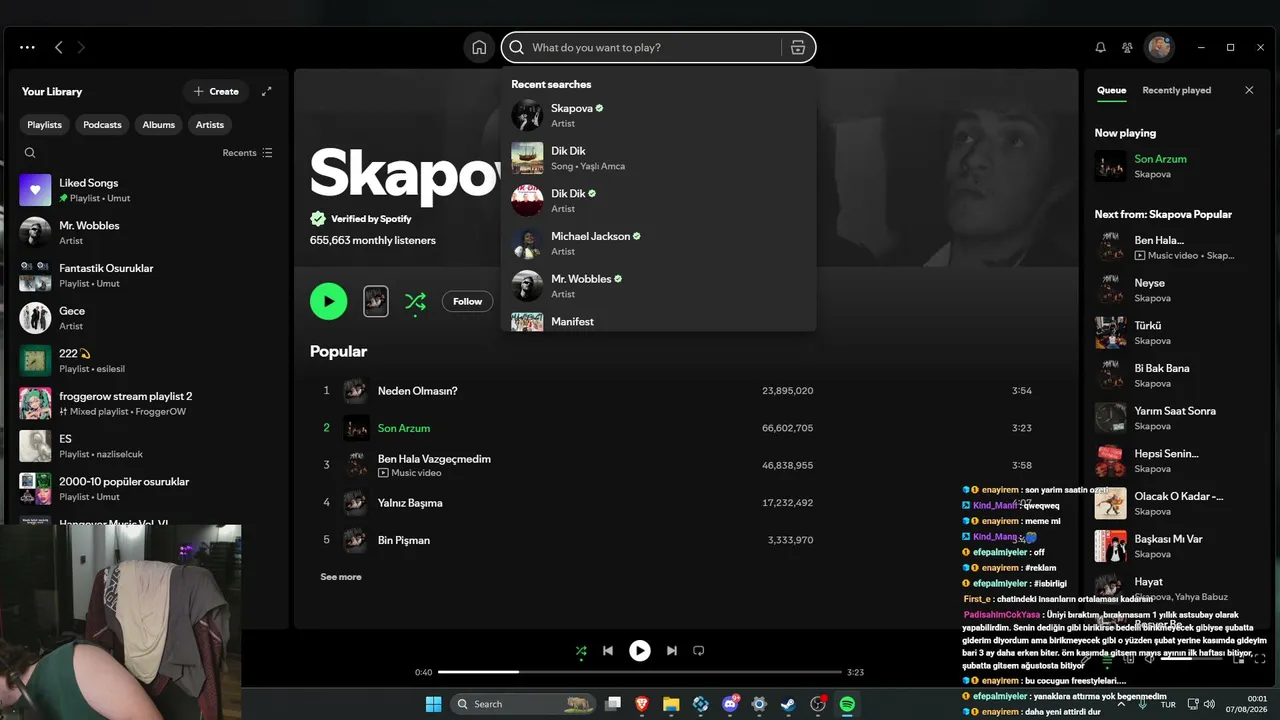Open Task View on the taskbar
The image size is (1280, 720).
(613, 704)
